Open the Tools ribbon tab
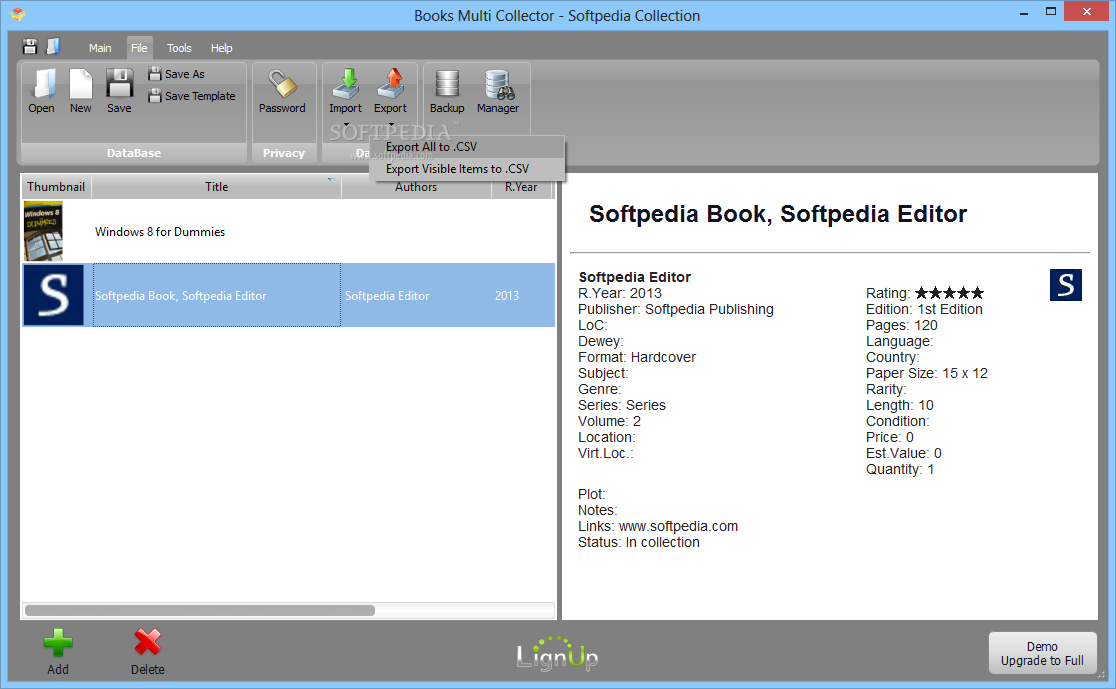This screenshot has width=1116, height=689. (179, 48)
